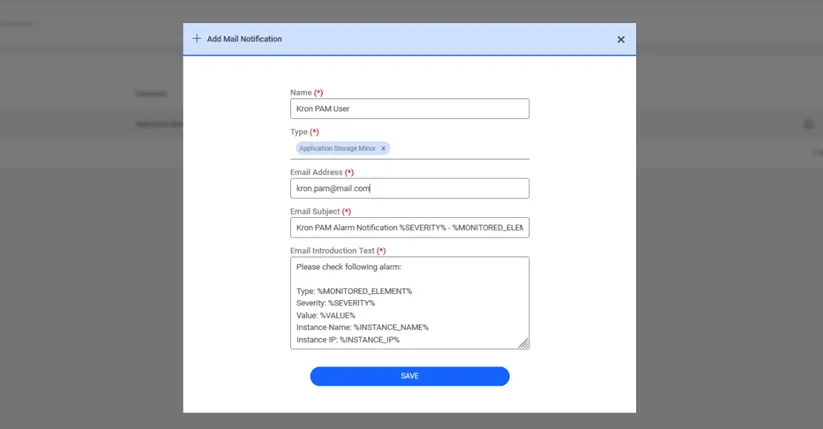Close the Add Mail Notification dialog
The image size is (823, 429).
point(620,39)
